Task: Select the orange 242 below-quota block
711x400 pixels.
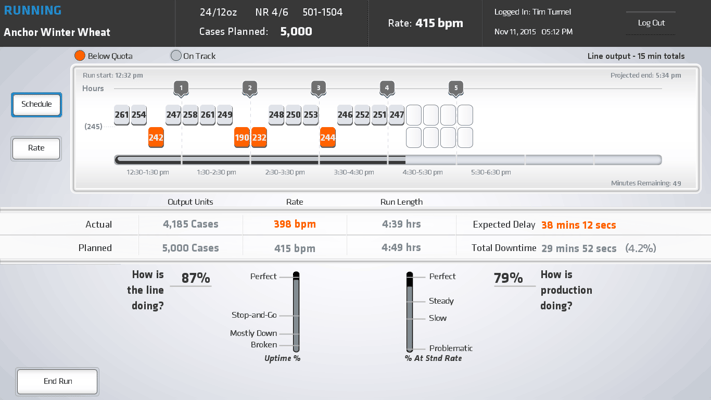Action: coord(156,137)
